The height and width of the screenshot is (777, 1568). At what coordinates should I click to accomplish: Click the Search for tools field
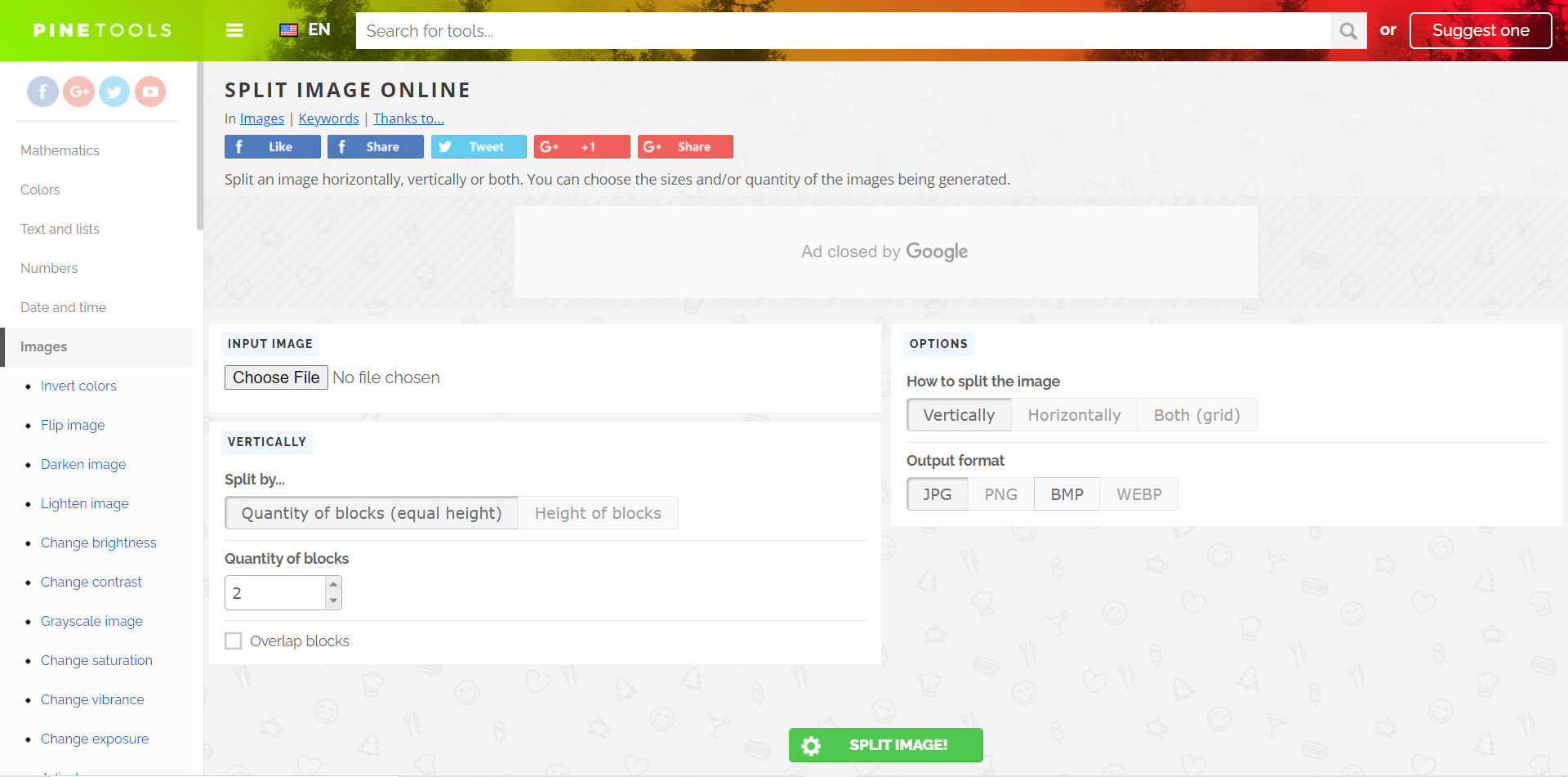tap(841, 31)
